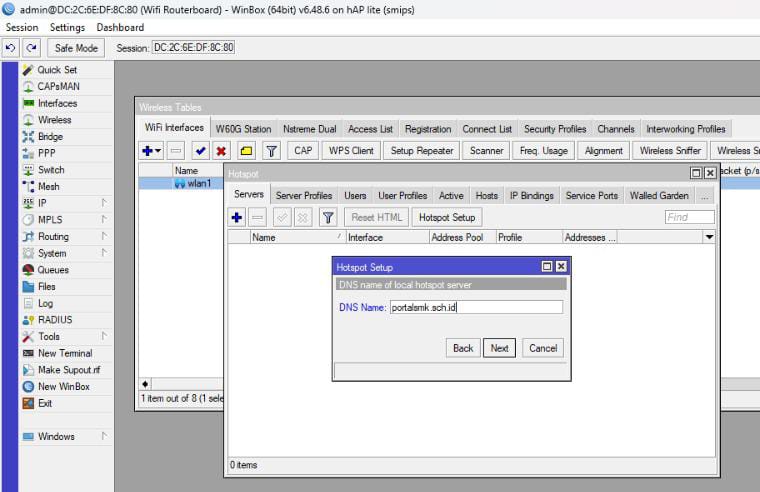Switch to the User Profiles tab

pos(403,196)
